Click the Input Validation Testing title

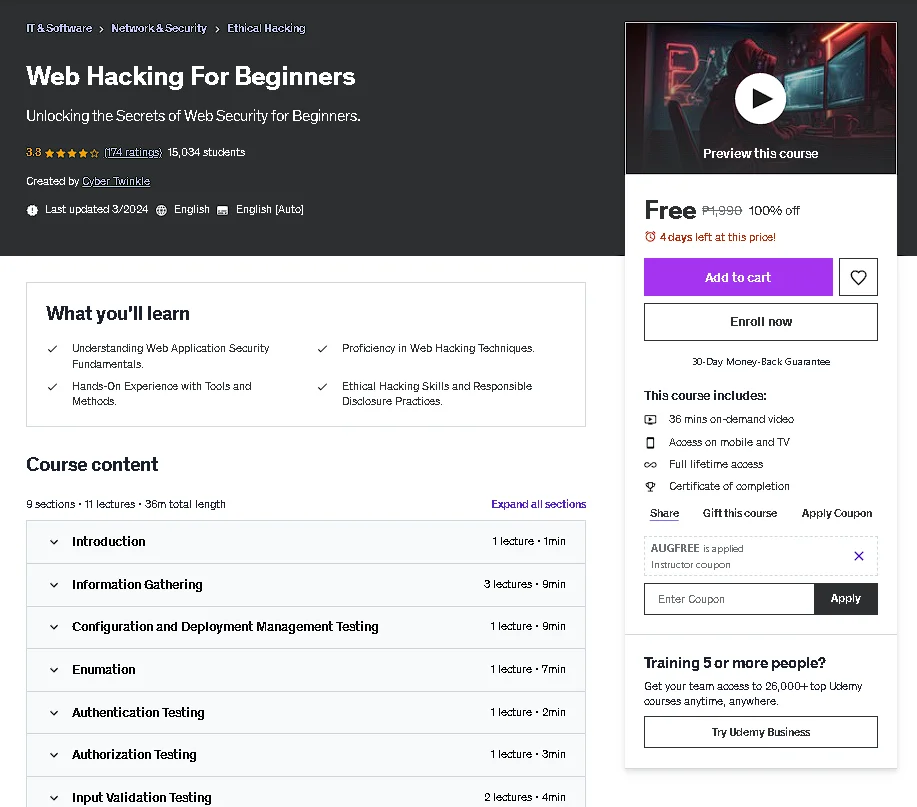pos(142,797)
